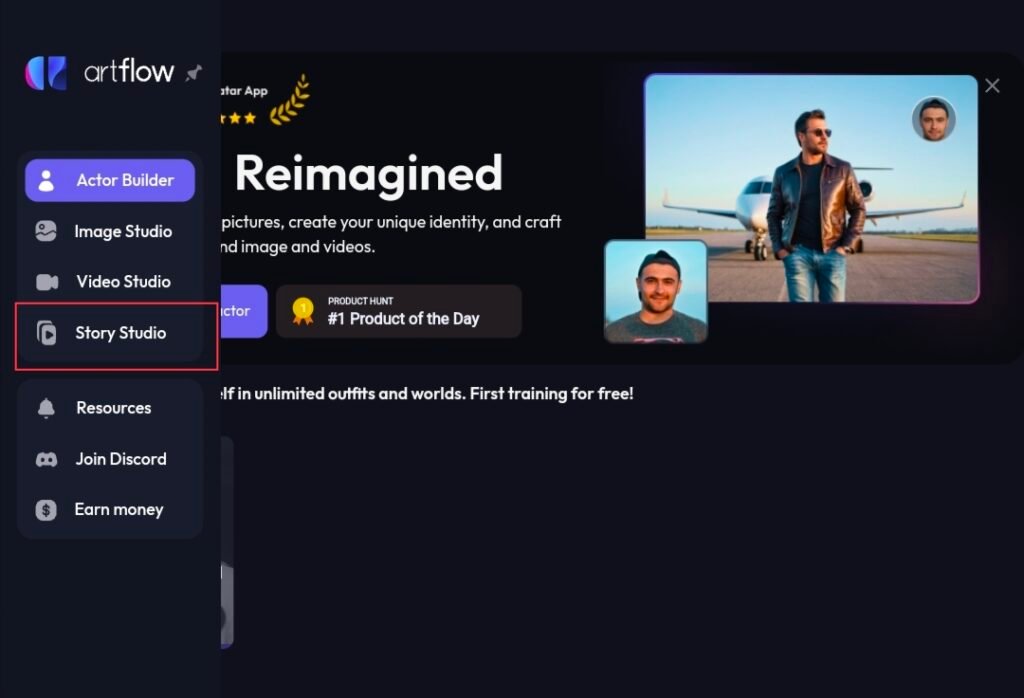Click the Resources bell icon

coord(46,408)
